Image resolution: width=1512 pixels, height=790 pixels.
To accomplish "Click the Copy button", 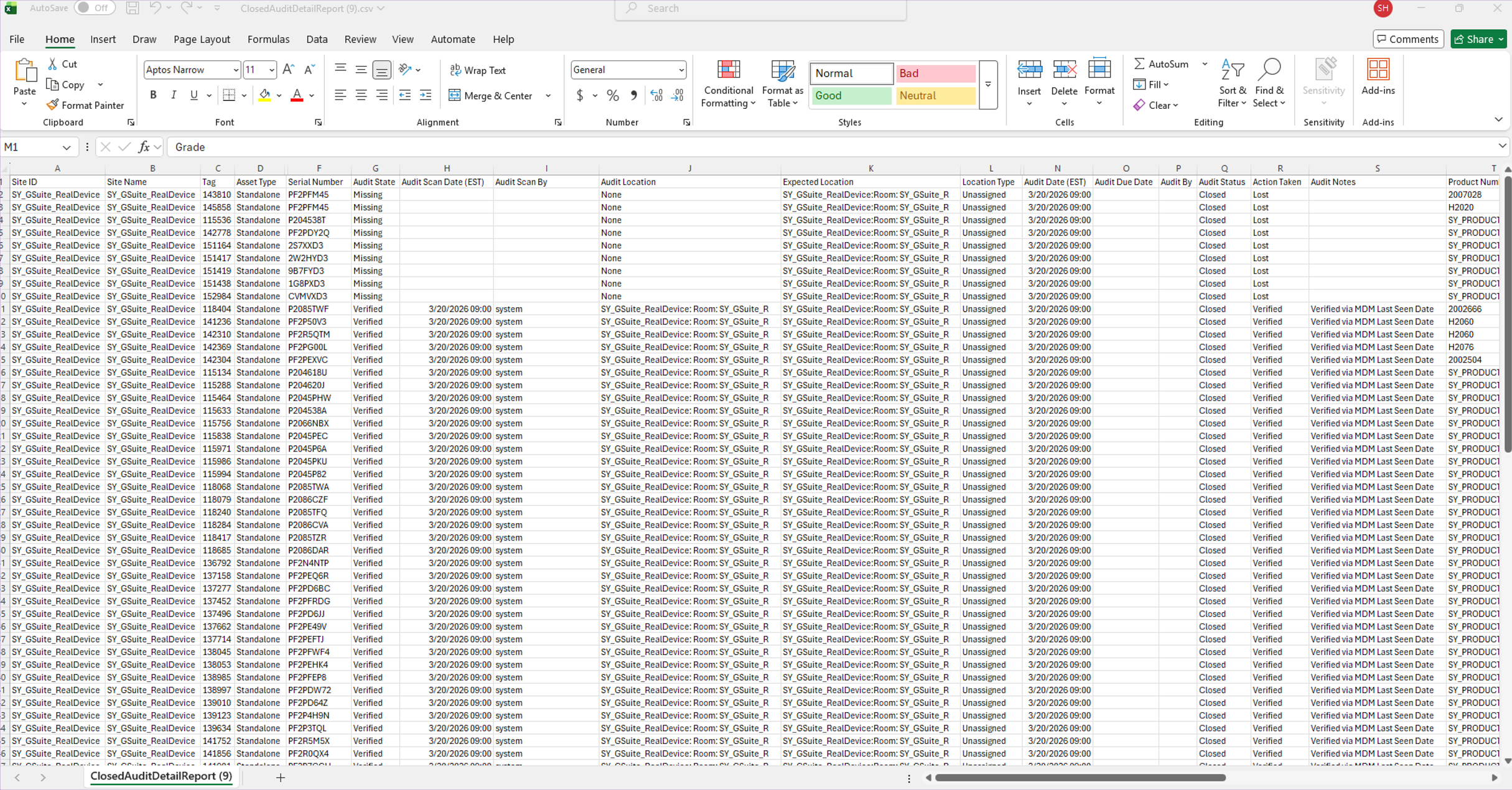I will click(65, 85).
